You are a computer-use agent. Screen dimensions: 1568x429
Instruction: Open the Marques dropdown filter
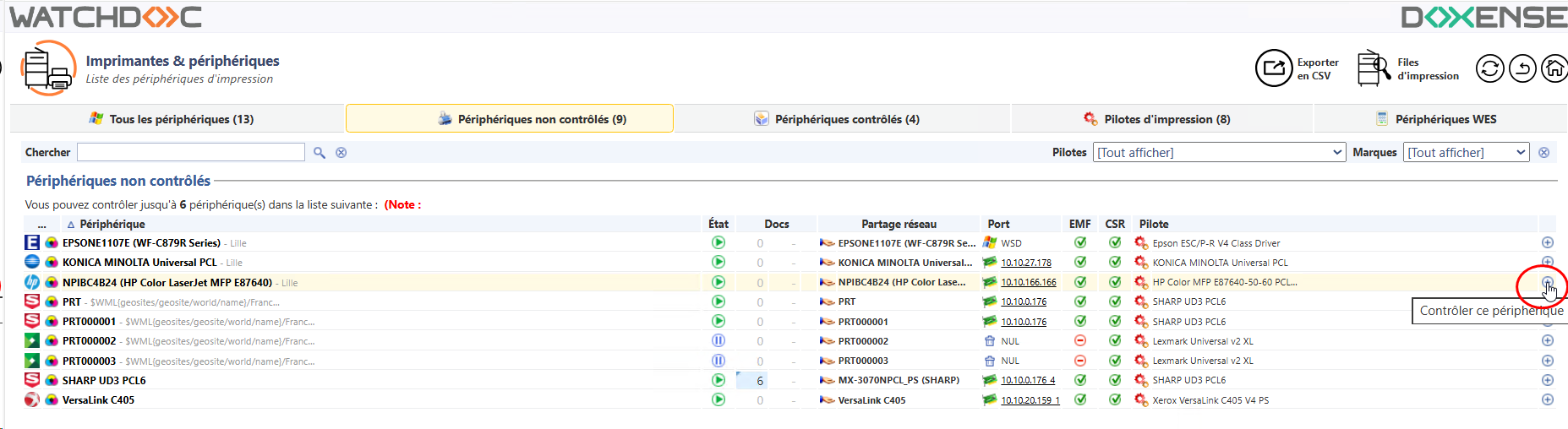pyautogui.click(x=1466, y=153)
